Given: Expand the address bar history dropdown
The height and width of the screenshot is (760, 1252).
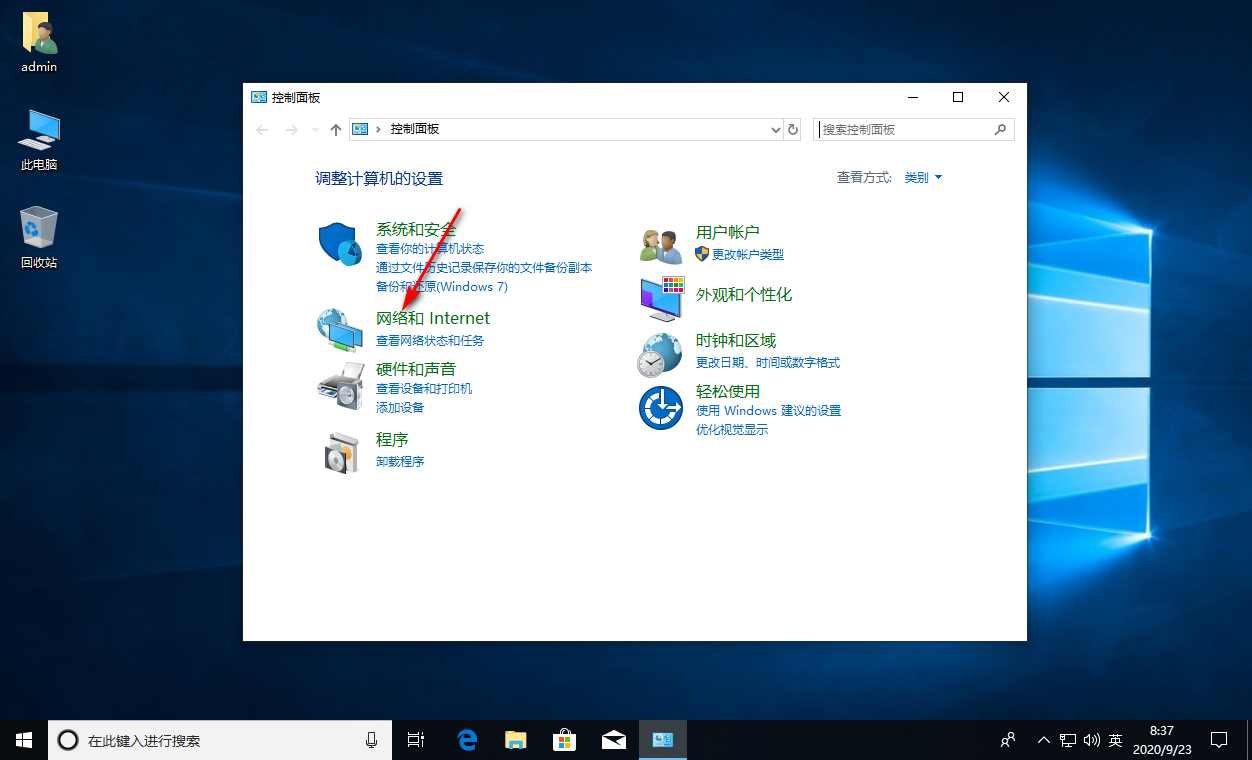Looking at the screenshot, I should tap(776, 129).
